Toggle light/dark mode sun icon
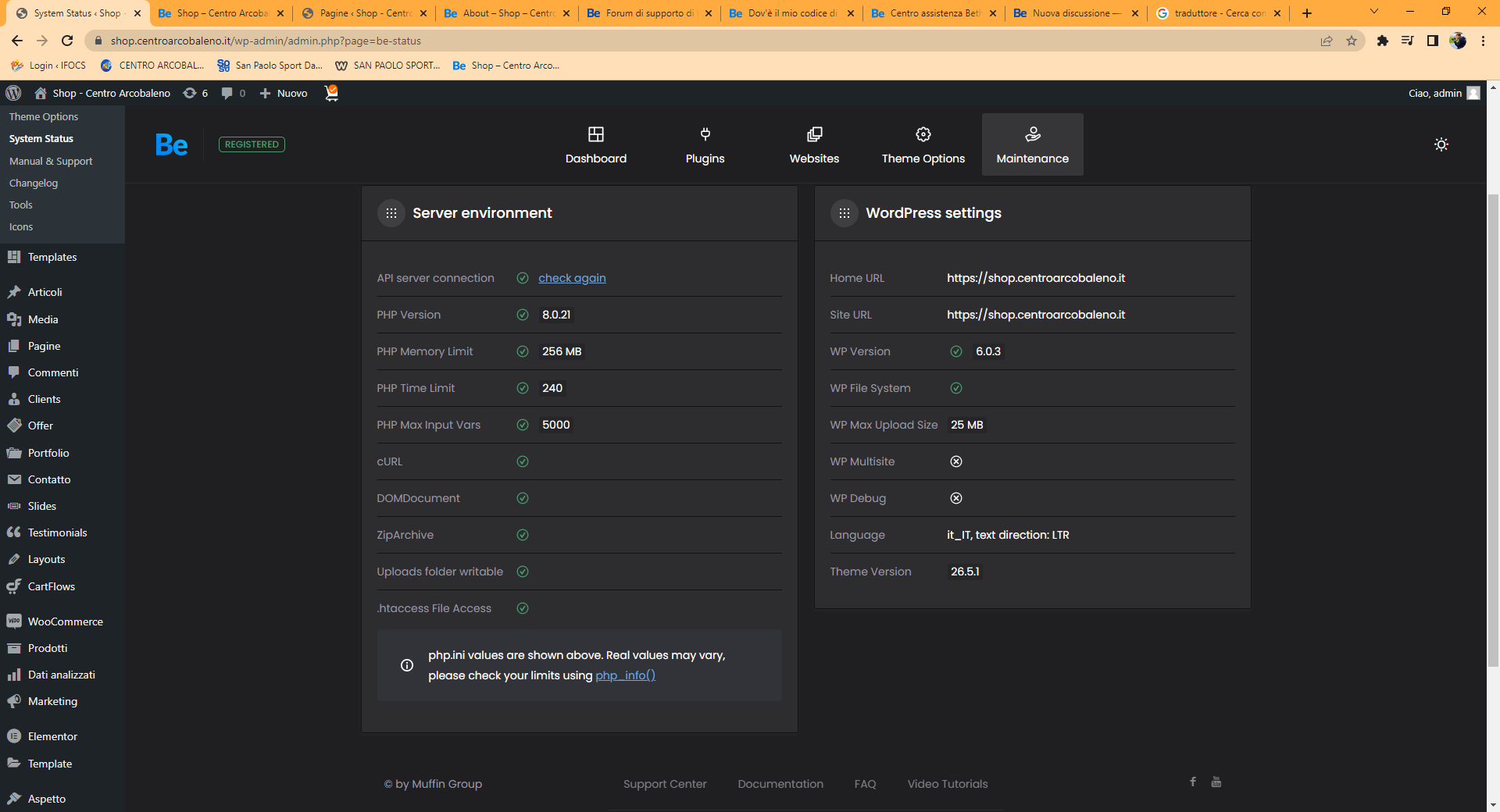Image resolution: width=1500 pixels, height=812 pixels. pyautogui.click(x=1441, y=144)
